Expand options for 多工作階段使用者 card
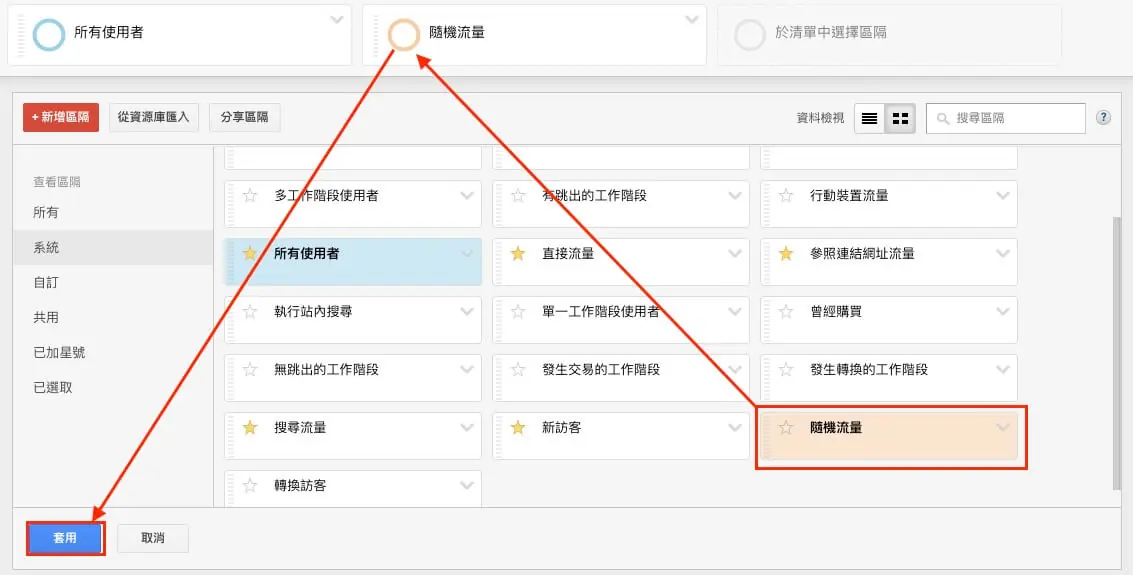The width and height of the screenshot is (1133, 575). pos(467,196)
